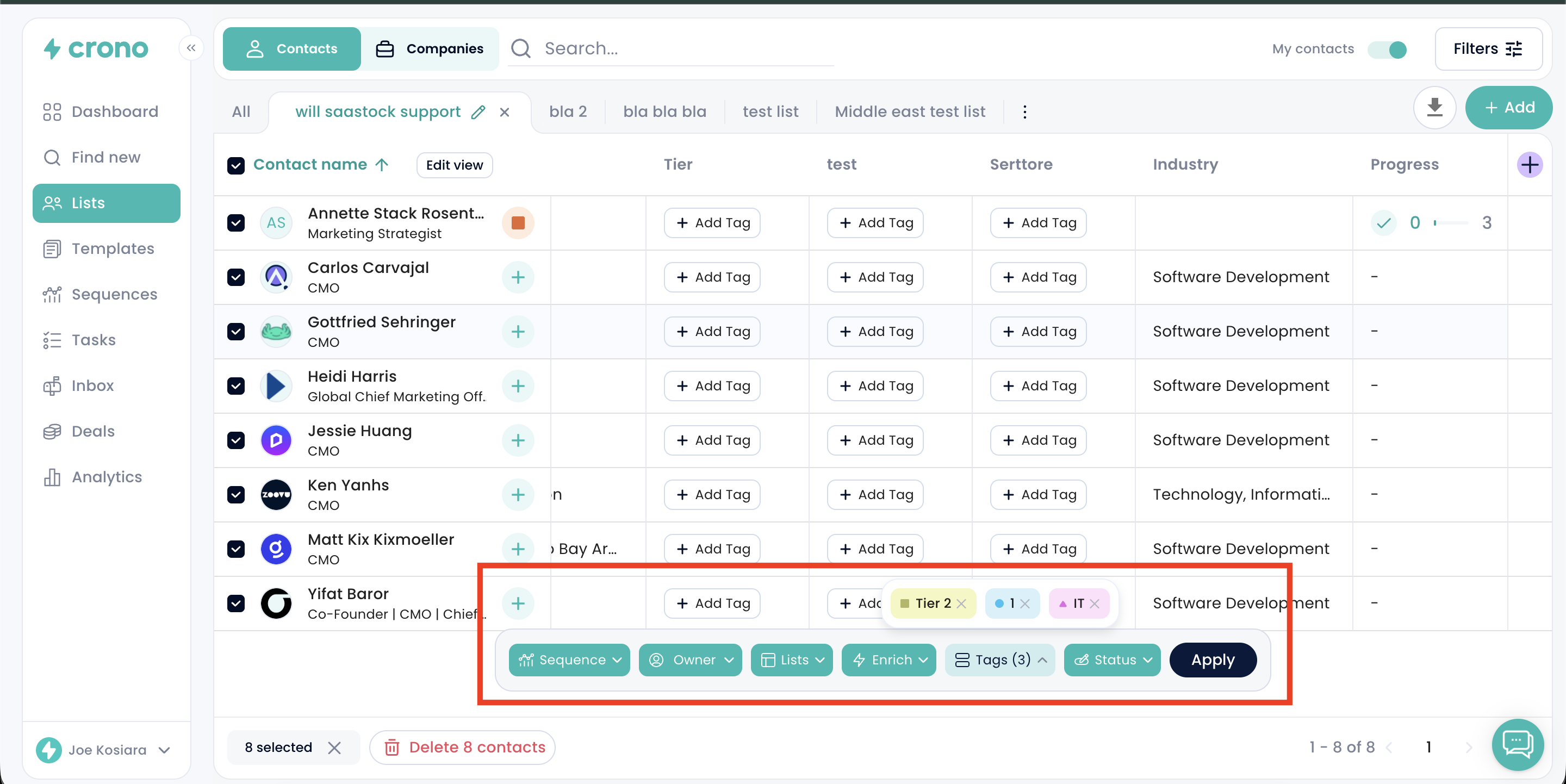Switch to the Companies tab

coord(430,48)
